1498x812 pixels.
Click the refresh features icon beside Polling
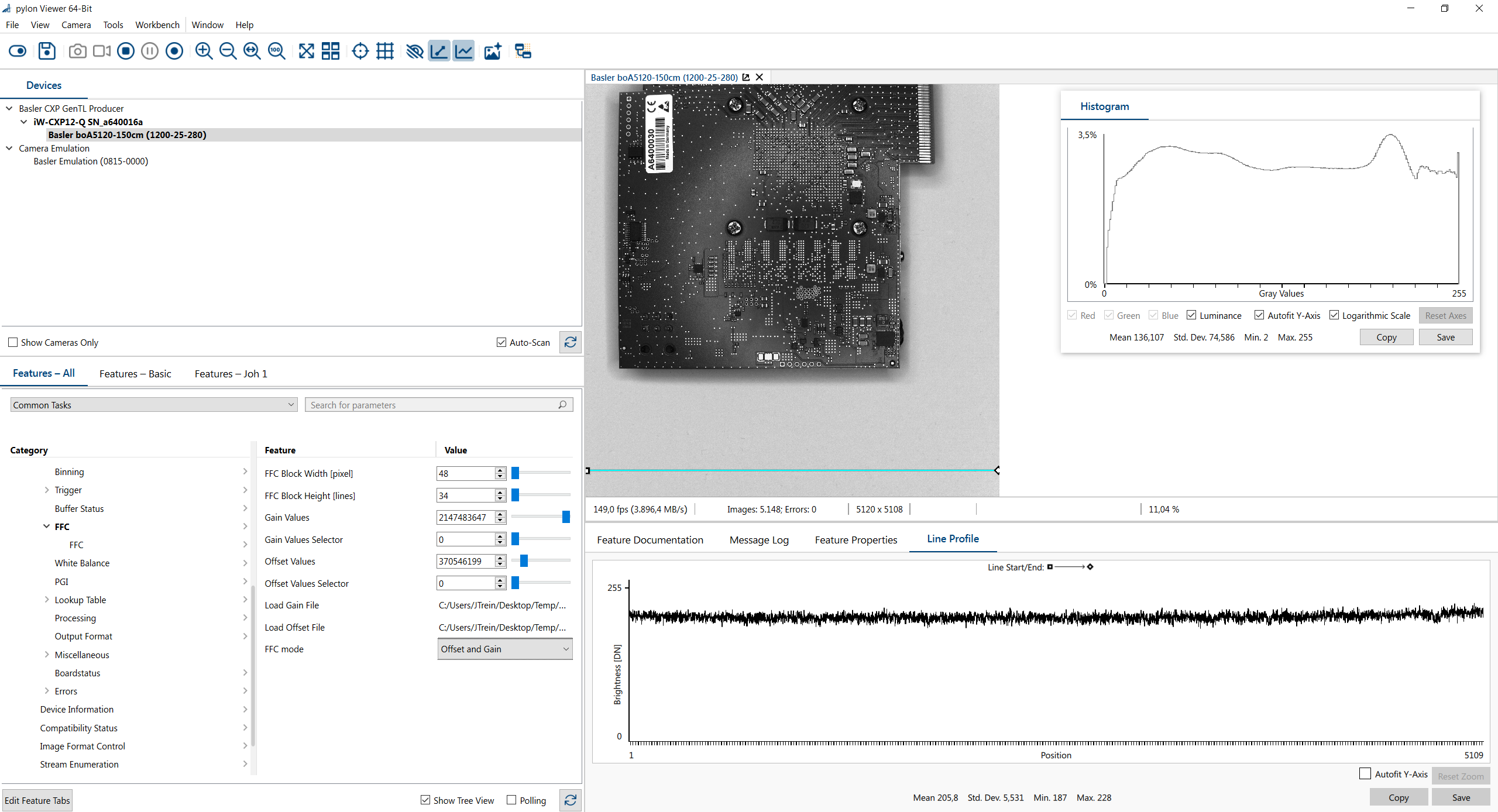pyautogui.click(x=571, y=800)
